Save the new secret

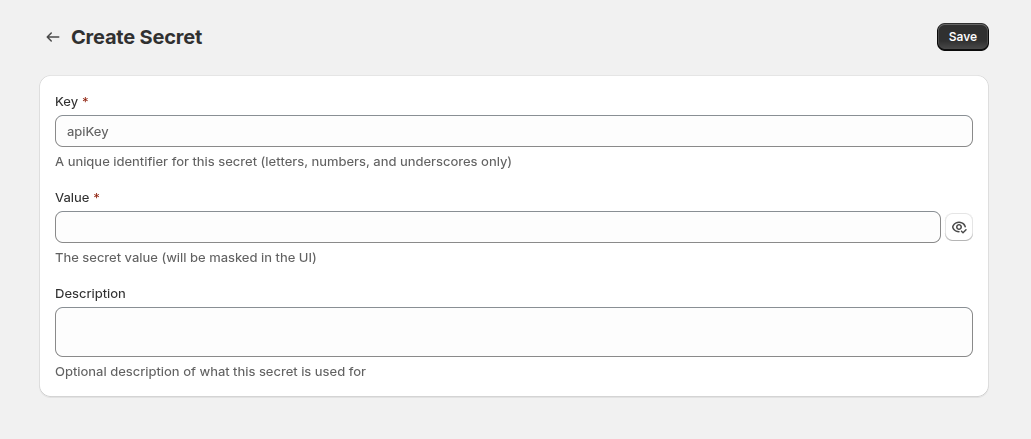[962, 37]
